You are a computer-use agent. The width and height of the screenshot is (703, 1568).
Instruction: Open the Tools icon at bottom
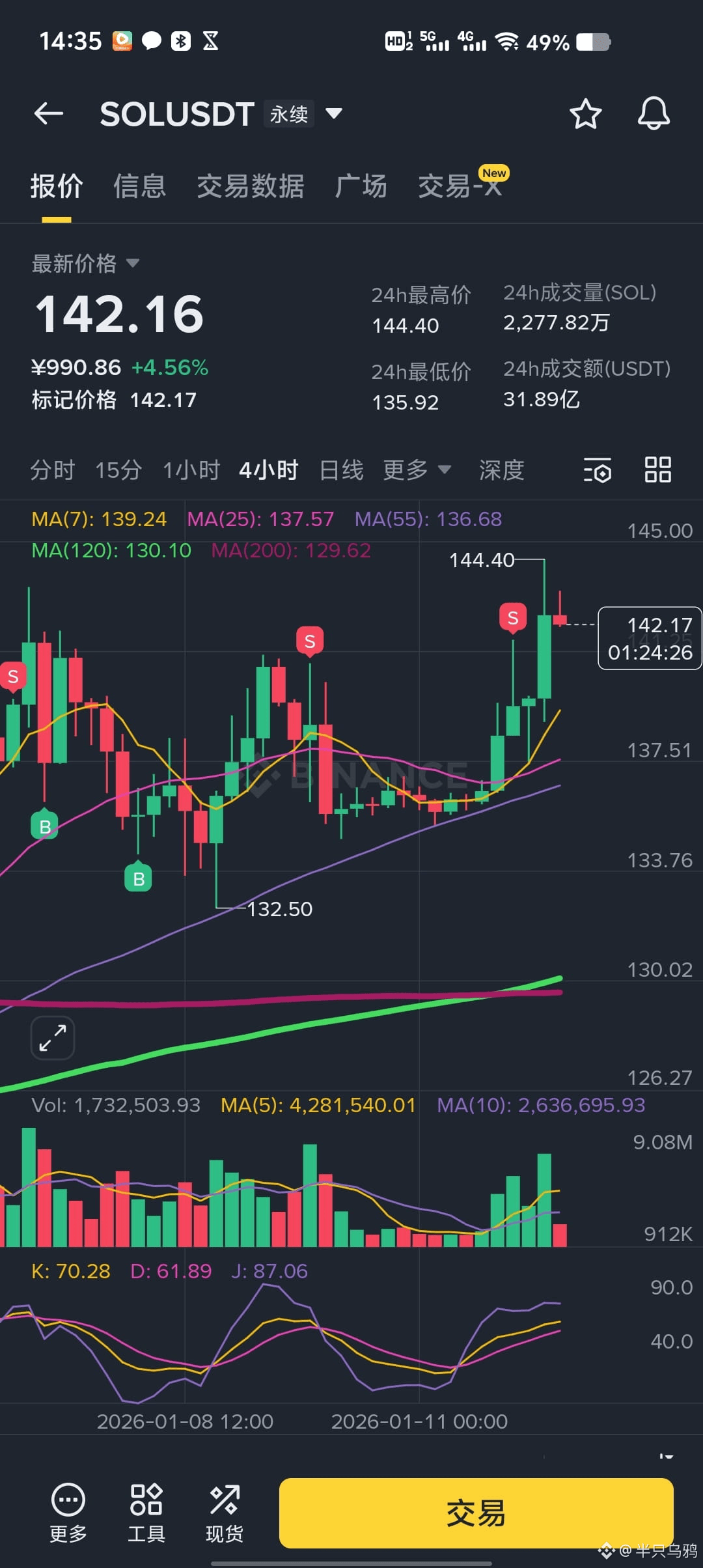pos(146,1513)
